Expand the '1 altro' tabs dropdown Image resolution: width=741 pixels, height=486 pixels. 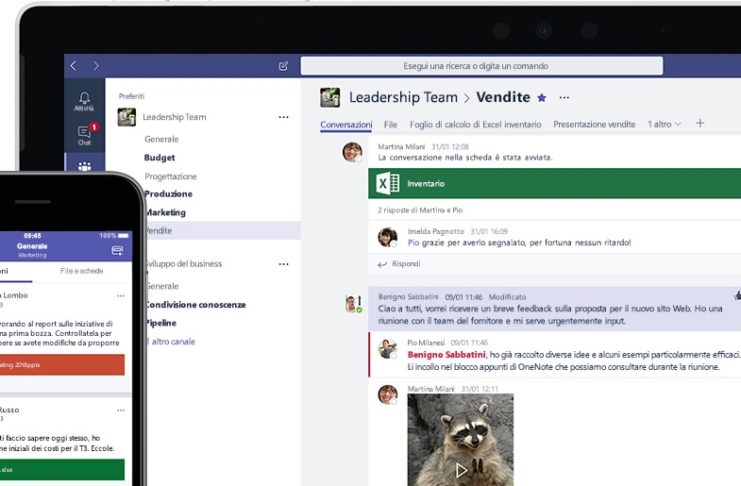coord(664,124)
